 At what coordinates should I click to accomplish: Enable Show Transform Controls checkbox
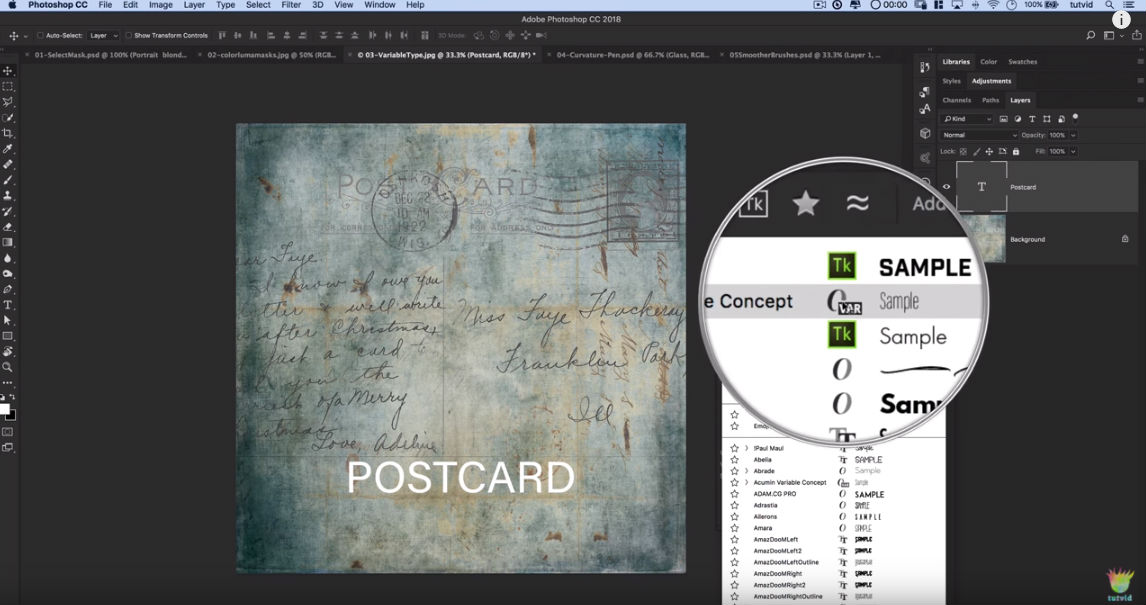point(129,35)
